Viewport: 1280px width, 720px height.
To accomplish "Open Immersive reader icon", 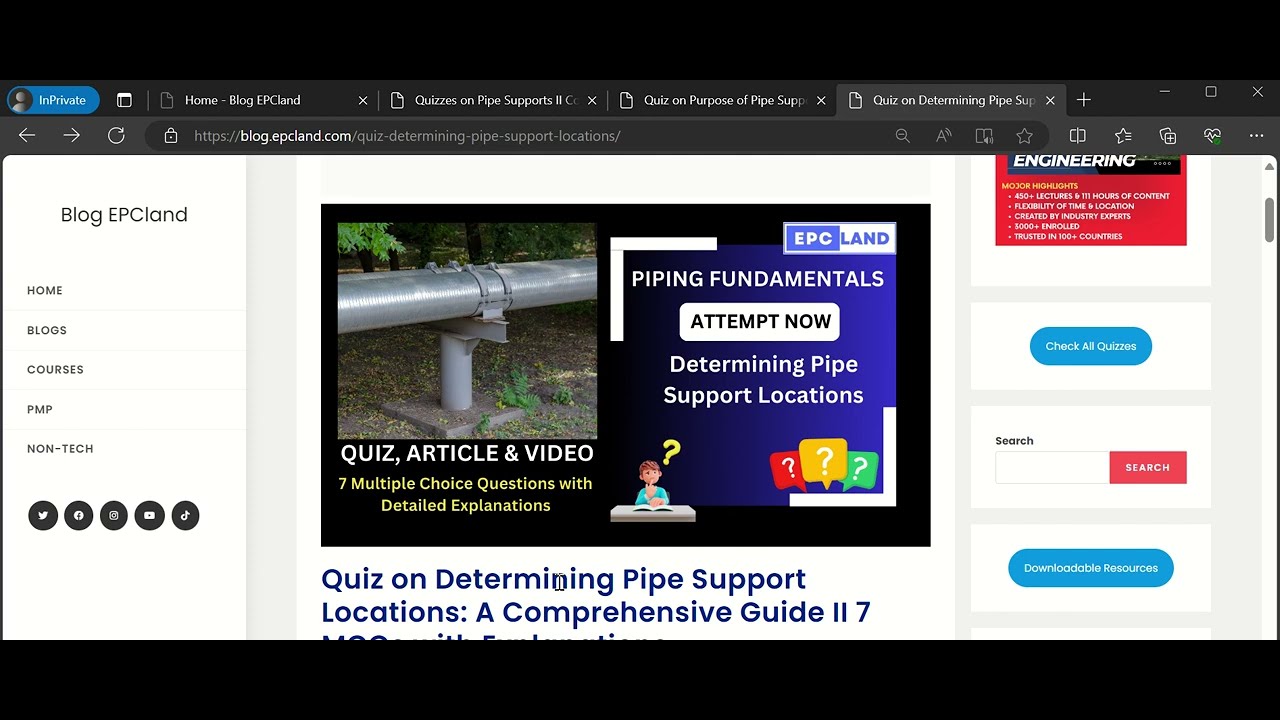I will click(984, 136).
